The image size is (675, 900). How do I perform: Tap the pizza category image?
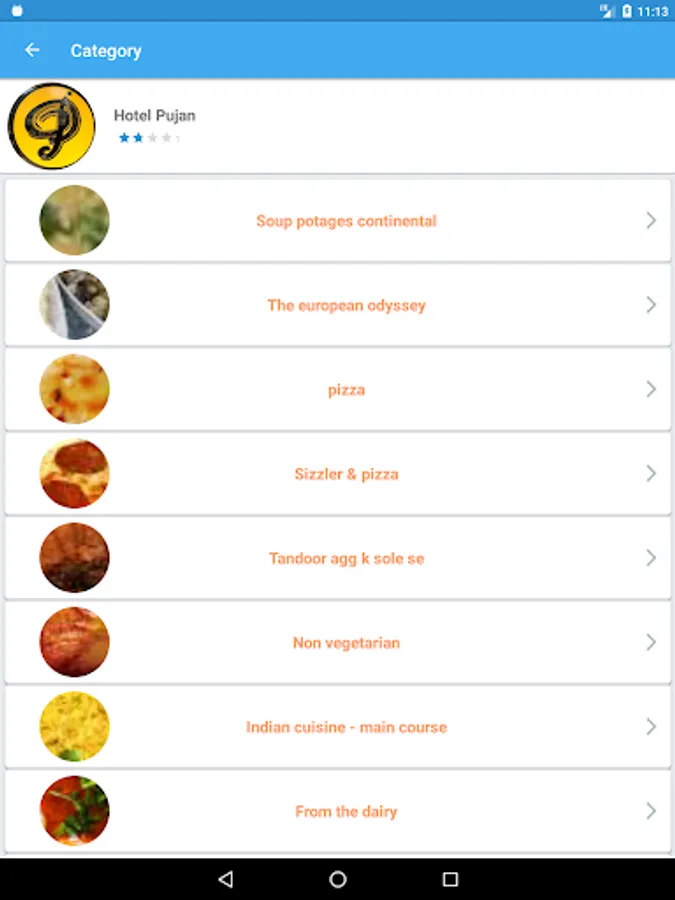point(74,389)
